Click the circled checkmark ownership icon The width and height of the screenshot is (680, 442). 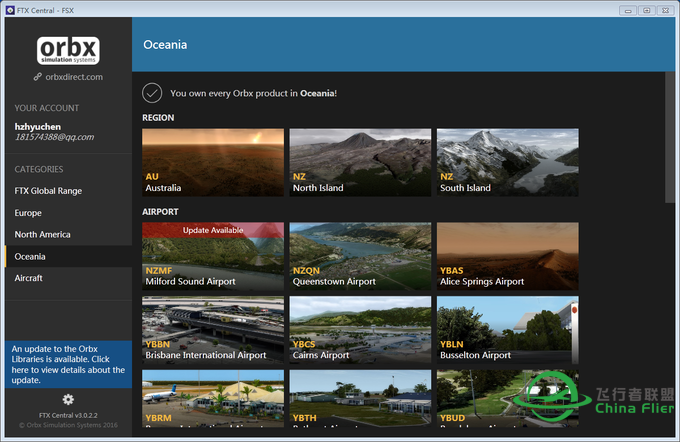point(152,93)
